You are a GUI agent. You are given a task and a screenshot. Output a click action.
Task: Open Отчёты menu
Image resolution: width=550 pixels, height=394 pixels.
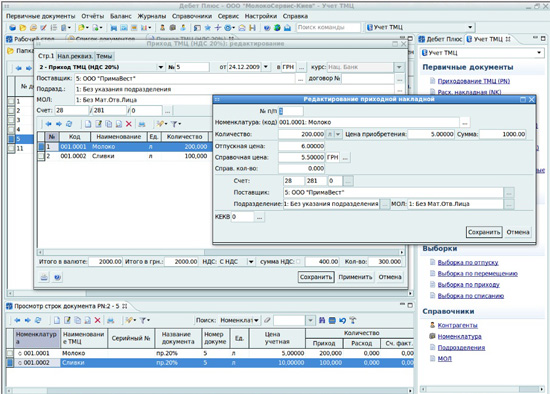point(93,16)
